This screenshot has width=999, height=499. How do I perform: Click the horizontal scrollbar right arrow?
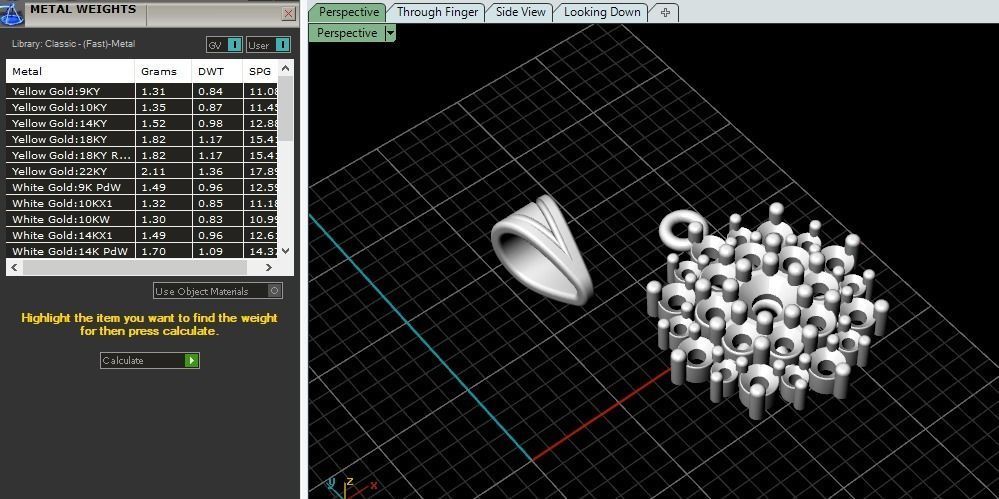pyautogui.click(x=269, y=267)
